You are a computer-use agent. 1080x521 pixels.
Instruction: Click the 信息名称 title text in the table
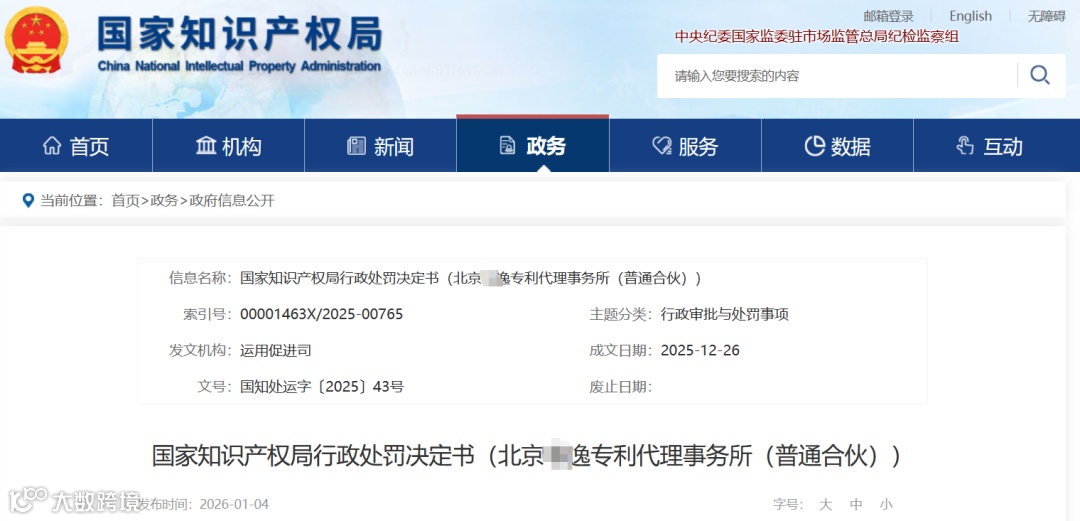470,278
